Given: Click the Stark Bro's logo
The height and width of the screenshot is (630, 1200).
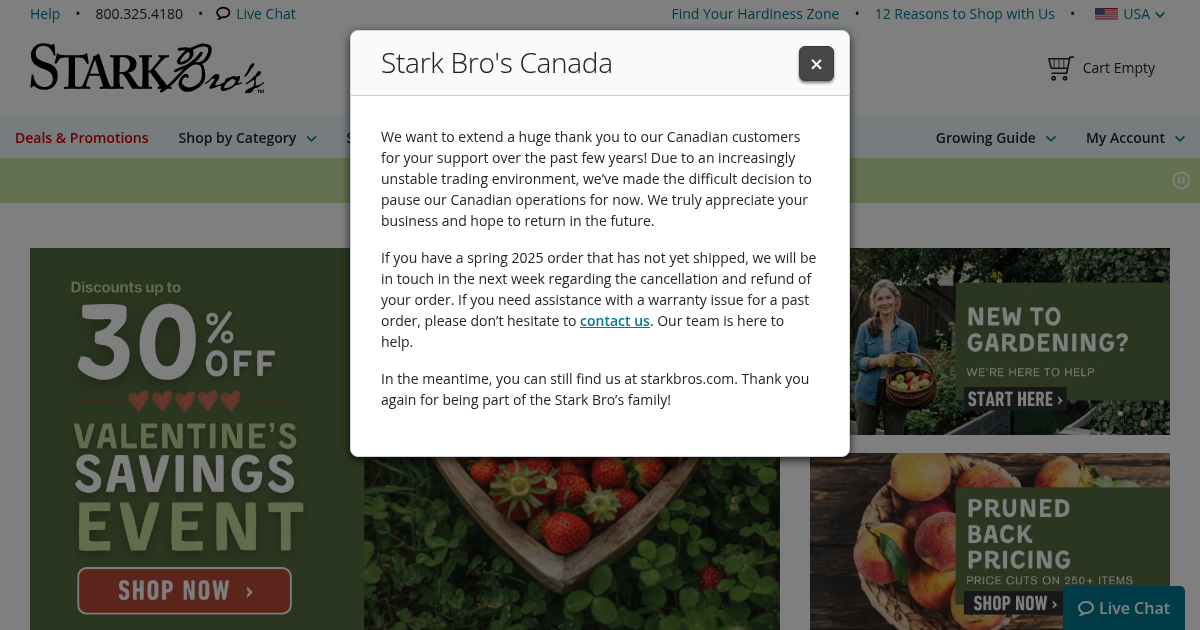Looking at the screenshot, I should coord(146,66).
